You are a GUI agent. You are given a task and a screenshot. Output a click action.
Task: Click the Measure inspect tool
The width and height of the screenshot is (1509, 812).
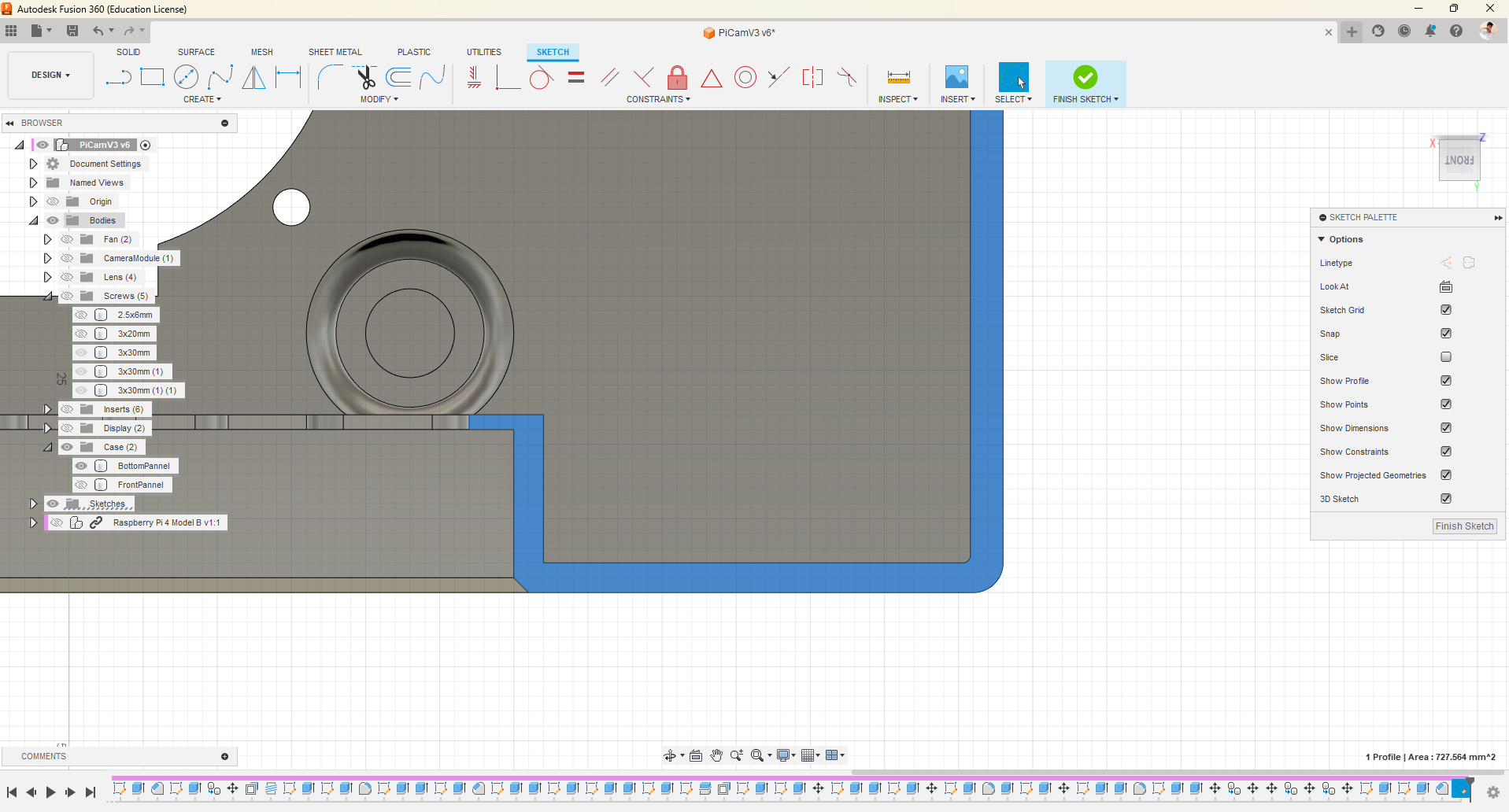[898, 77]
